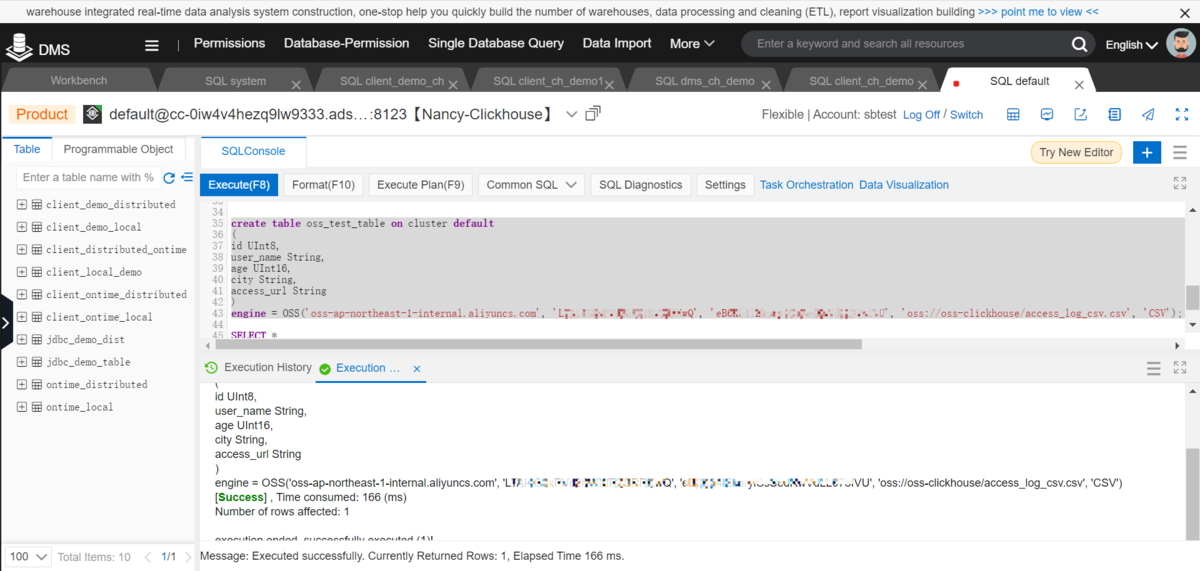Screen dimensions: 1200x571
Task: Open the editor Settings button
Action: click(x=725, y=185)
